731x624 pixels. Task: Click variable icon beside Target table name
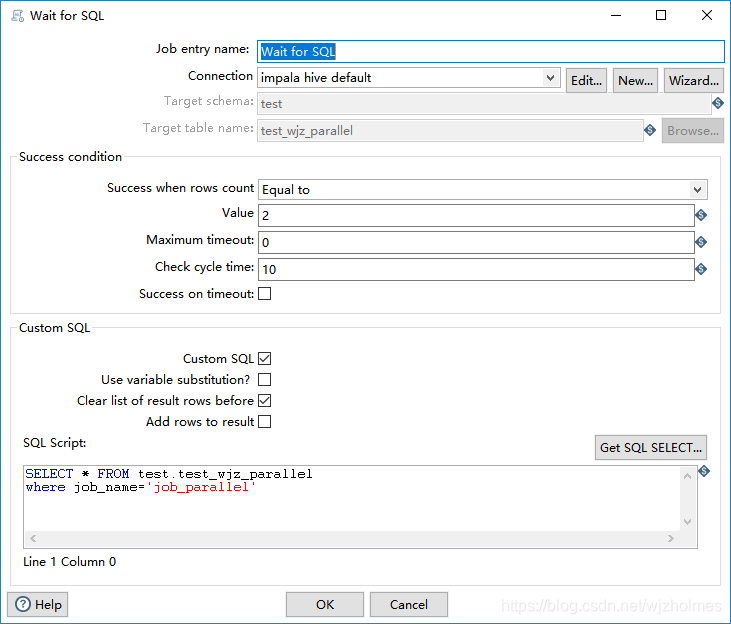coord(650,130)
